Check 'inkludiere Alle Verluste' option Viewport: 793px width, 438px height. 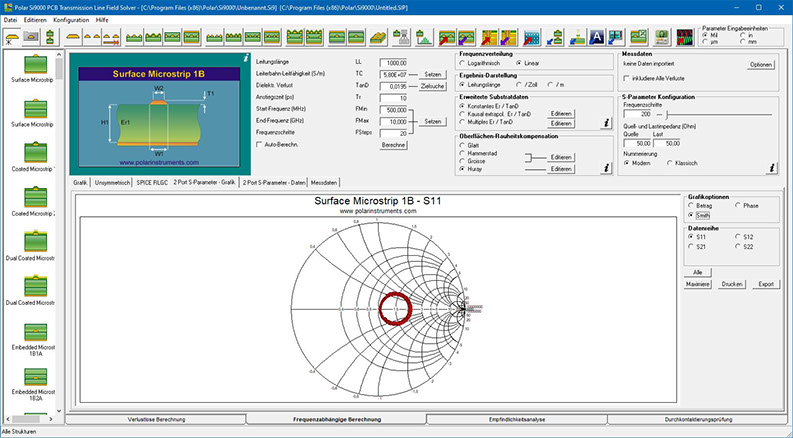tap(625, 79)
